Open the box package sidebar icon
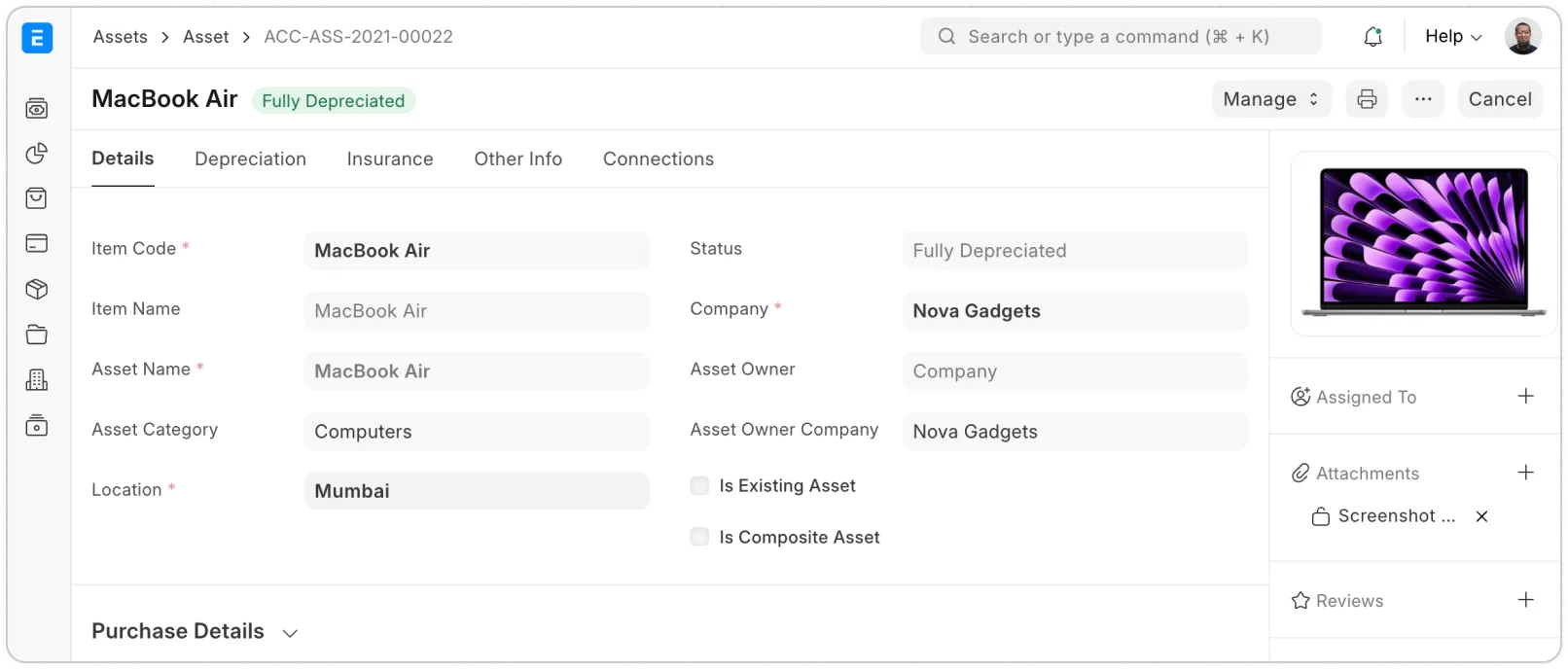This screenshot has height=669, width=1568. (x=37, y=290)
